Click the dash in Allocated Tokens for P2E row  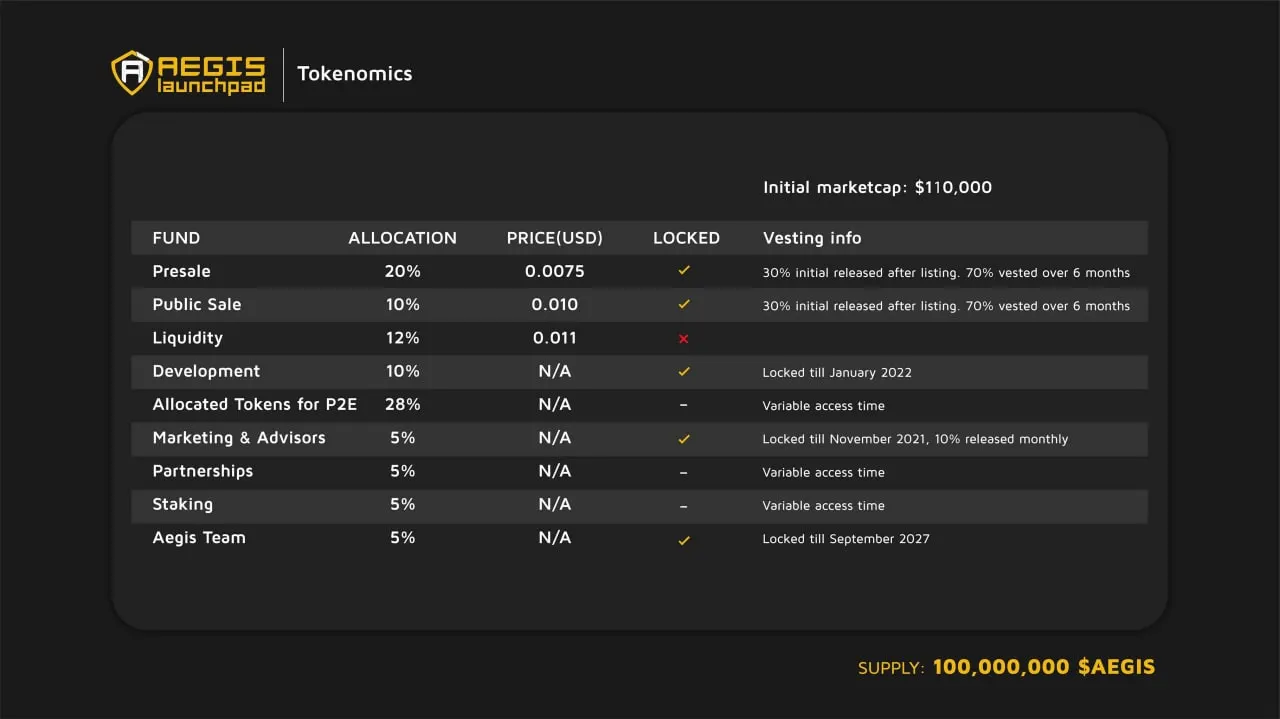pos(684,406)
